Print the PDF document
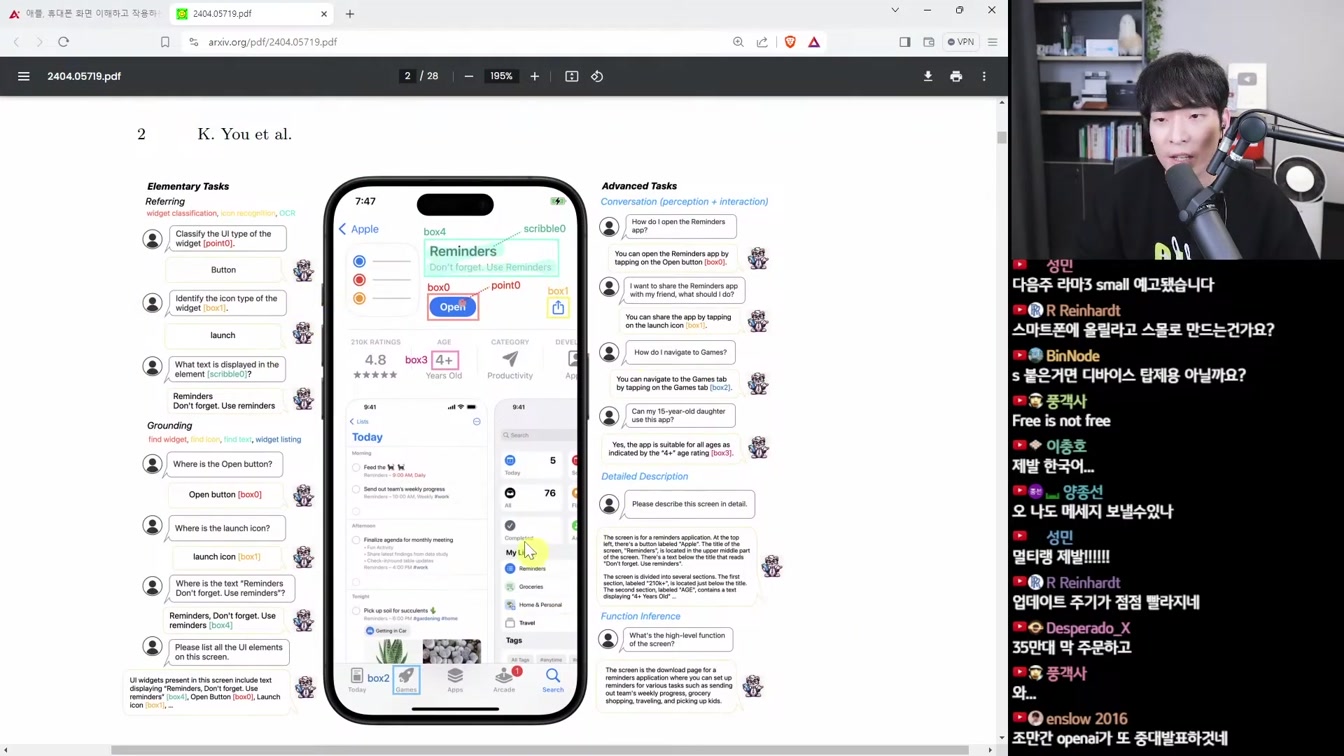The width and height of the screenshot is (1344, 756). [956, 76]
